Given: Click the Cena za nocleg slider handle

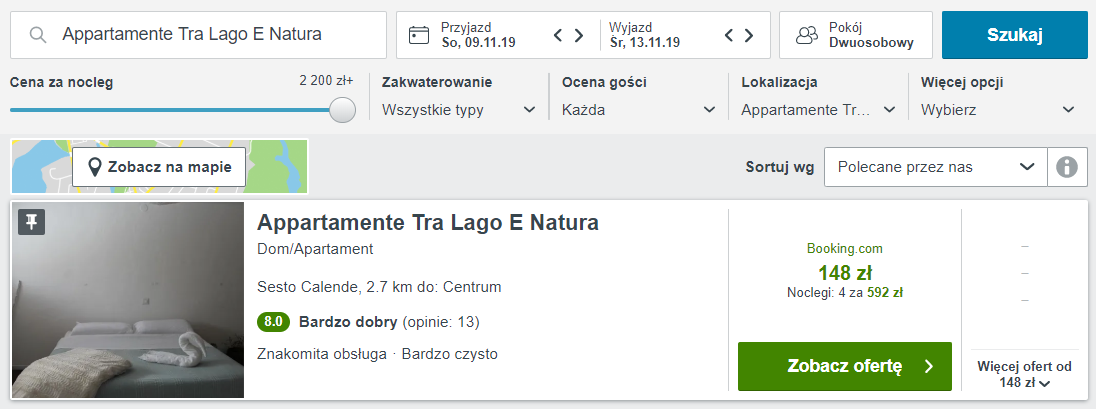Looking at the screenshot, I should click(x=342, y=110).
